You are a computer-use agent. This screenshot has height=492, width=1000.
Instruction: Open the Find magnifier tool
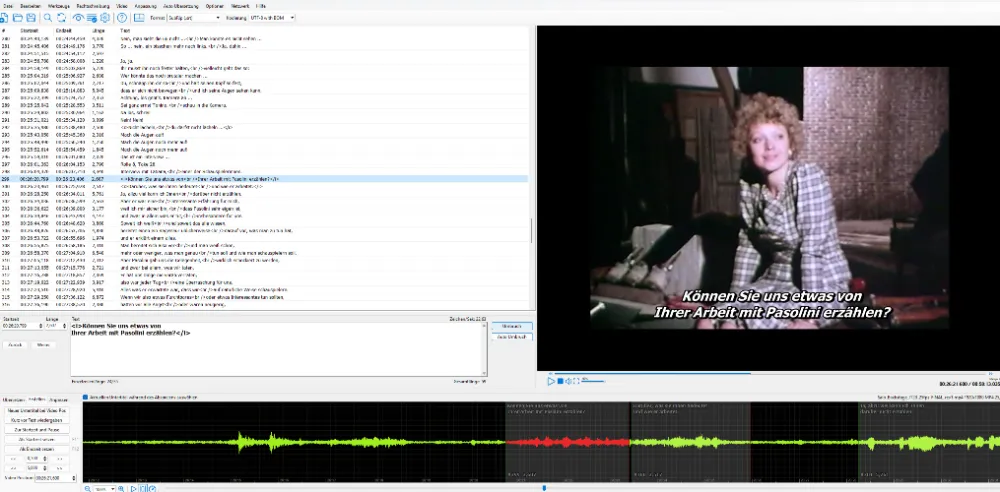[48, 18]
